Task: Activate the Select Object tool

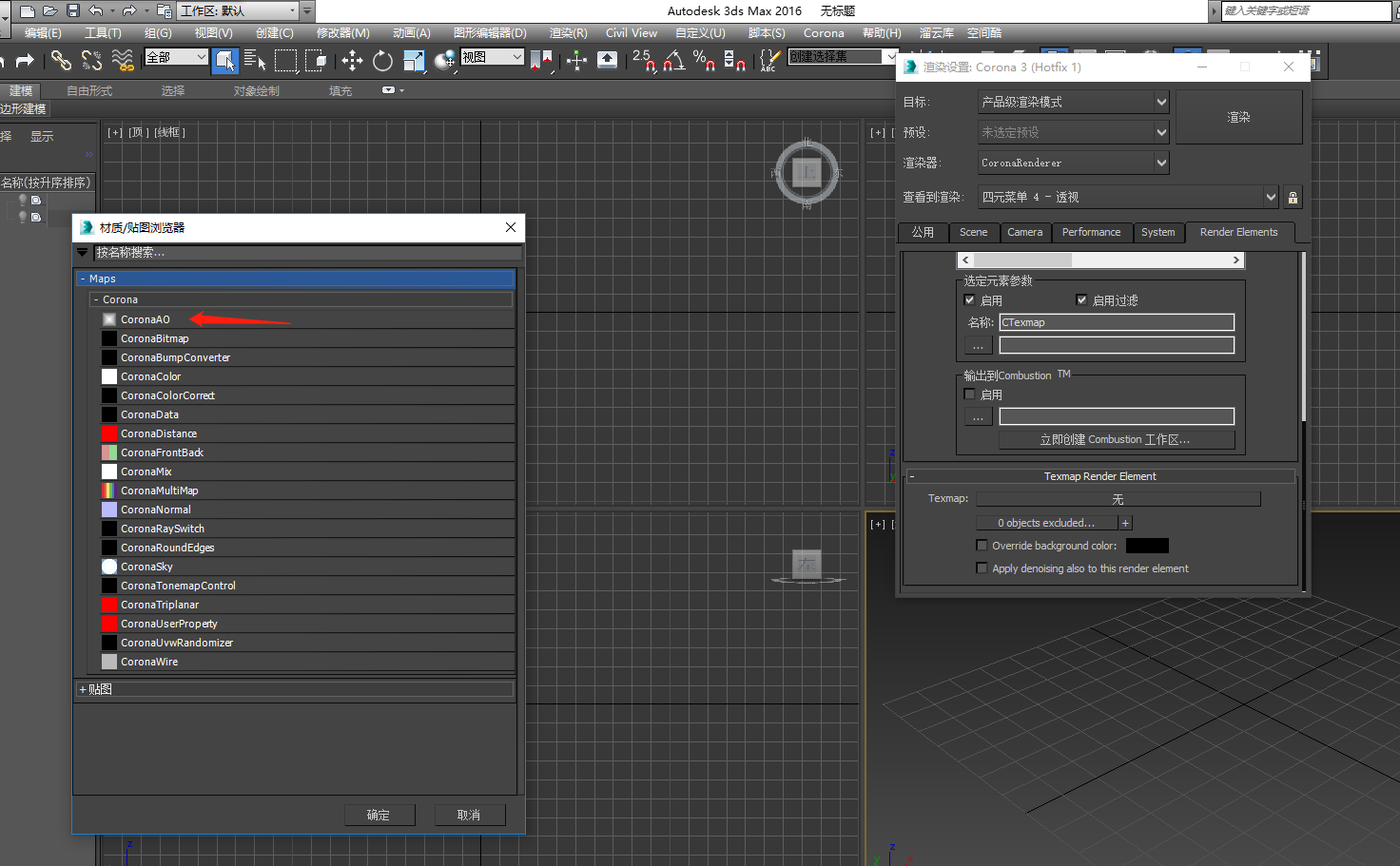Action: coord(225,61)
